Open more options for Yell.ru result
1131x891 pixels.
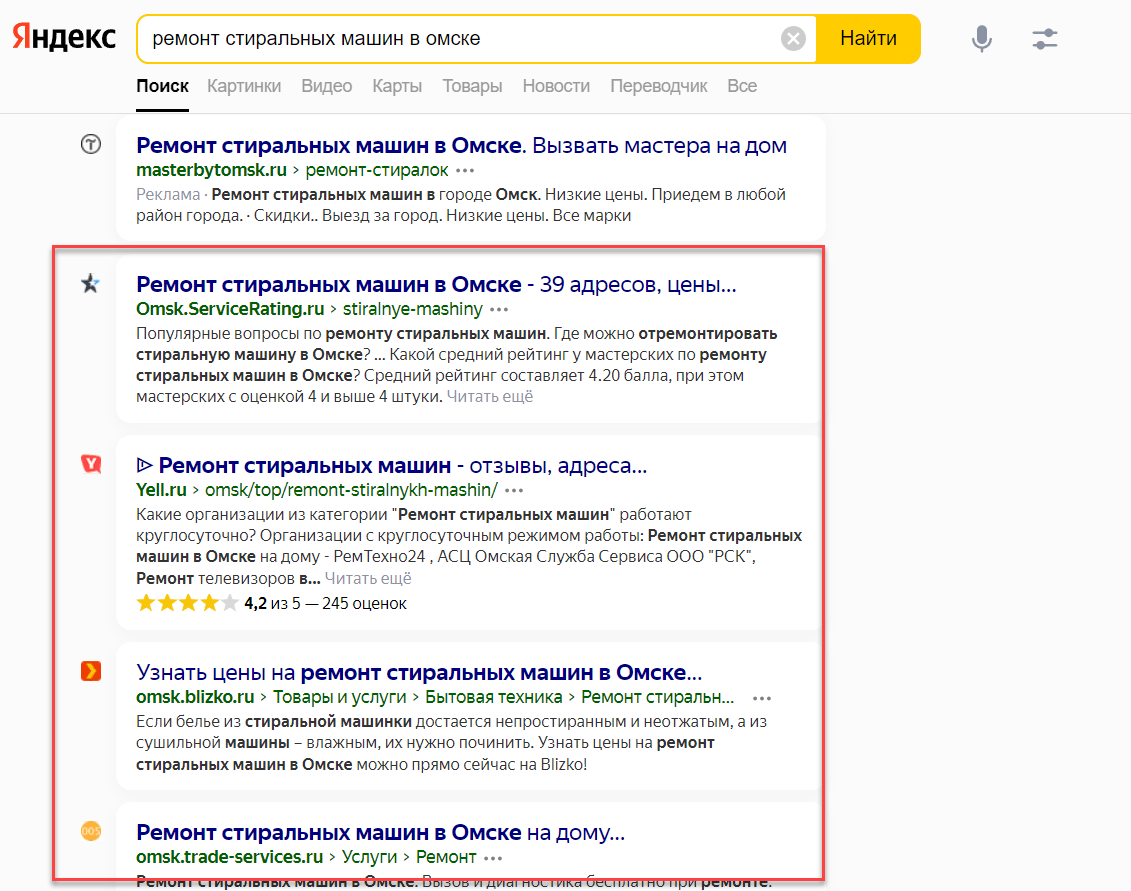[514, 490]
